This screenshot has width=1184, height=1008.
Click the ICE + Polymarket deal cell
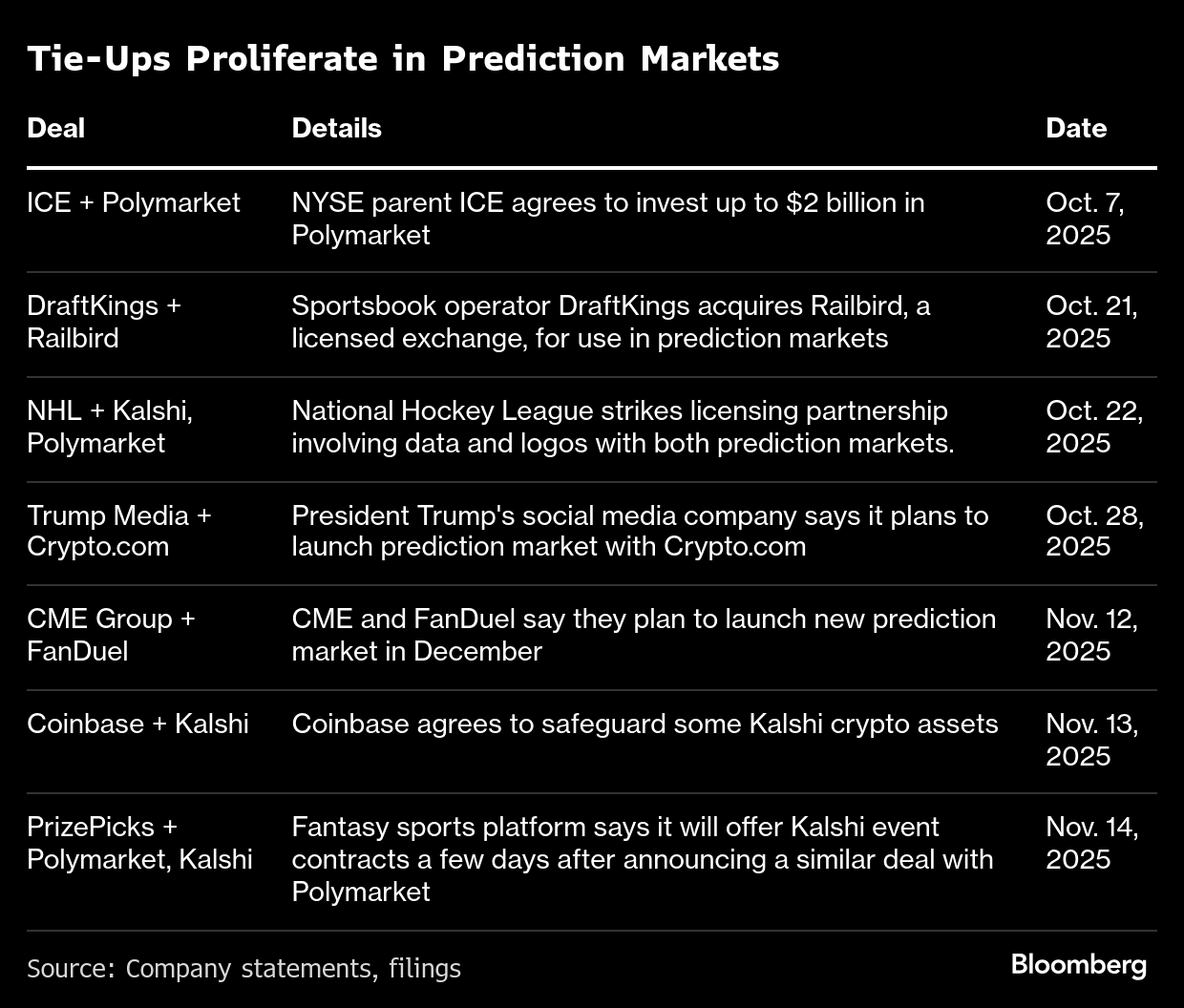(134, 203)
